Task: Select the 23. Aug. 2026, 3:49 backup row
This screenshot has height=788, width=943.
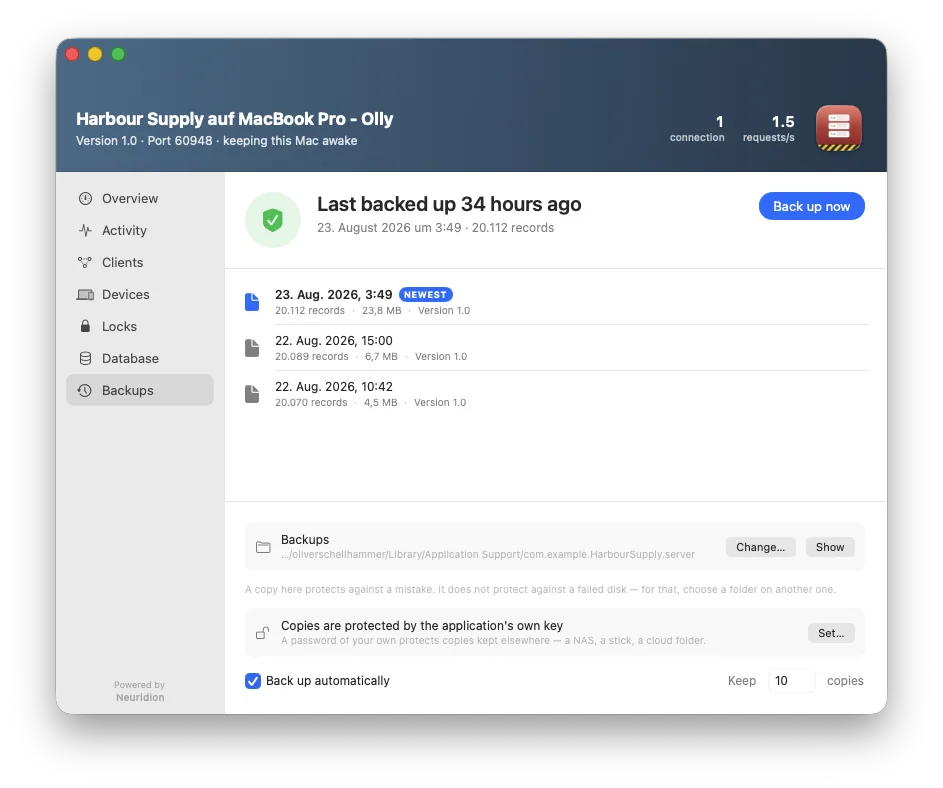Action: pyautogui.click(x=556, y=302)
